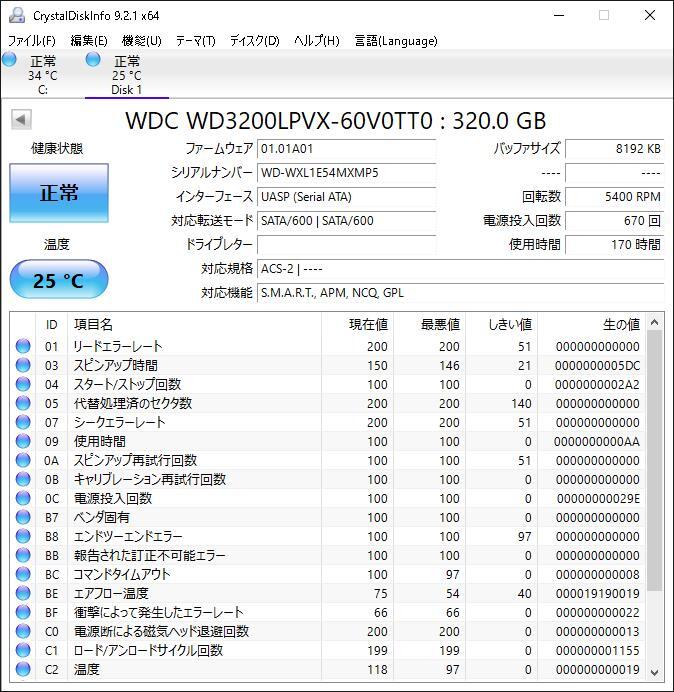The height and width of the screenshot is (692, 674).
Task: Select the C: drive tab at 34 °C
Action: 42,75
